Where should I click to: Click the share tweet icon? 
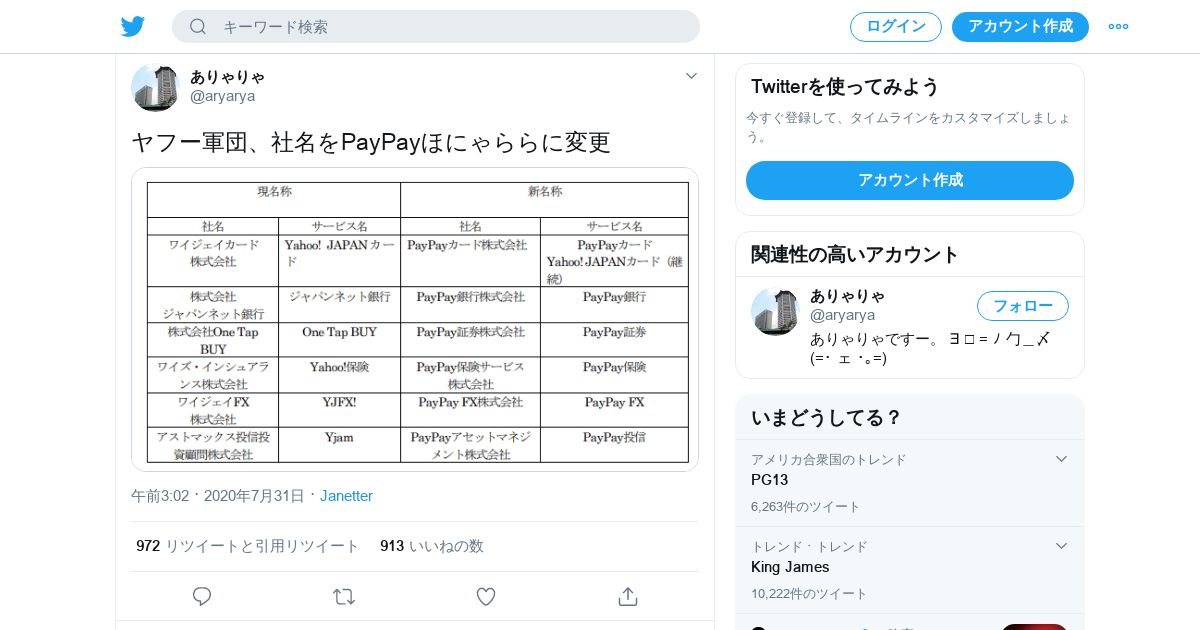(x=628, y=596)
